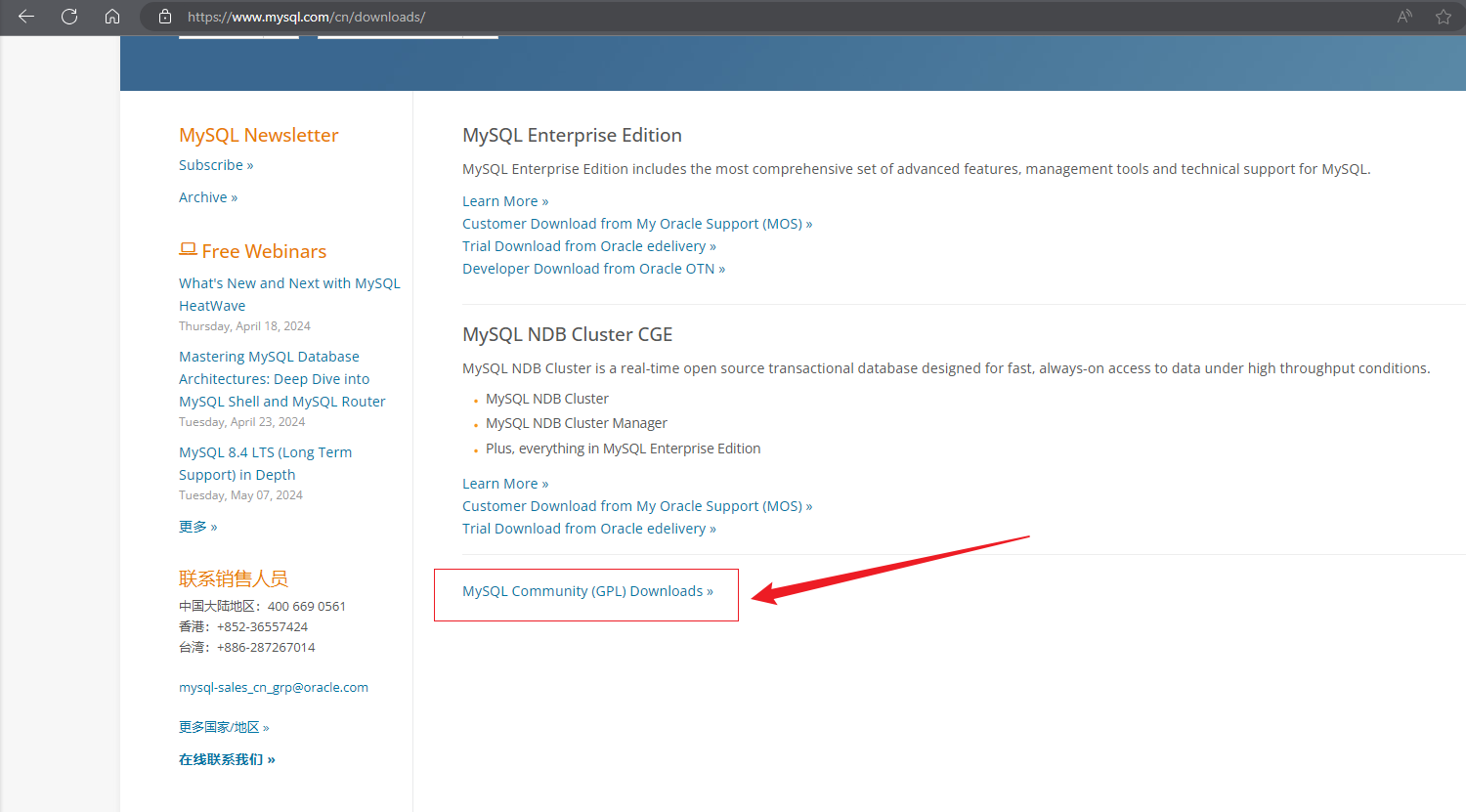The height and width of the screenshot is (812, 1466).
Task: Open NDB Cluster Learn More link
Action: [x=505, y=484]
